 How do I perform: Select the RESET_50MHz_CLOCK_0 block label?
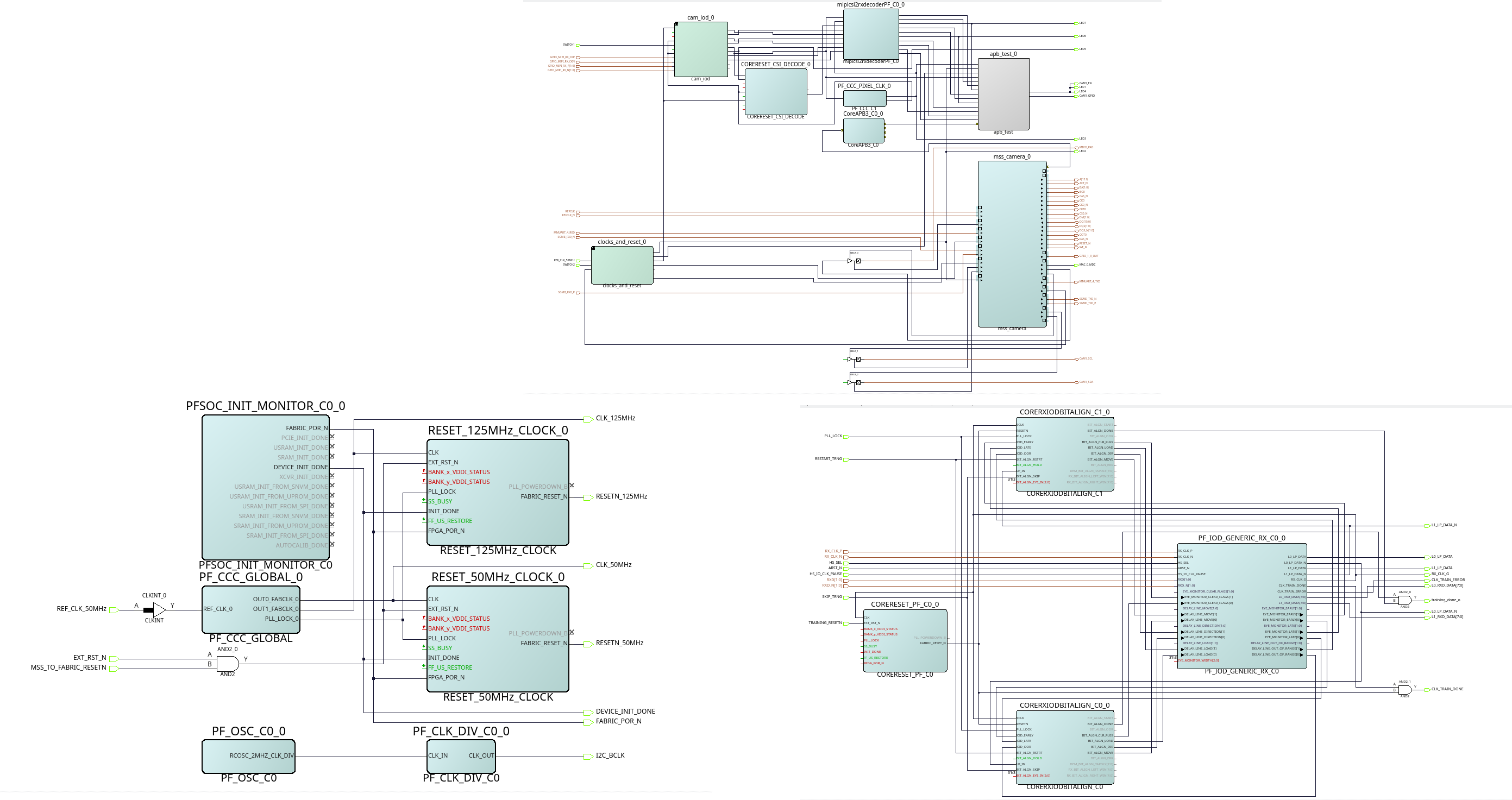498,577
